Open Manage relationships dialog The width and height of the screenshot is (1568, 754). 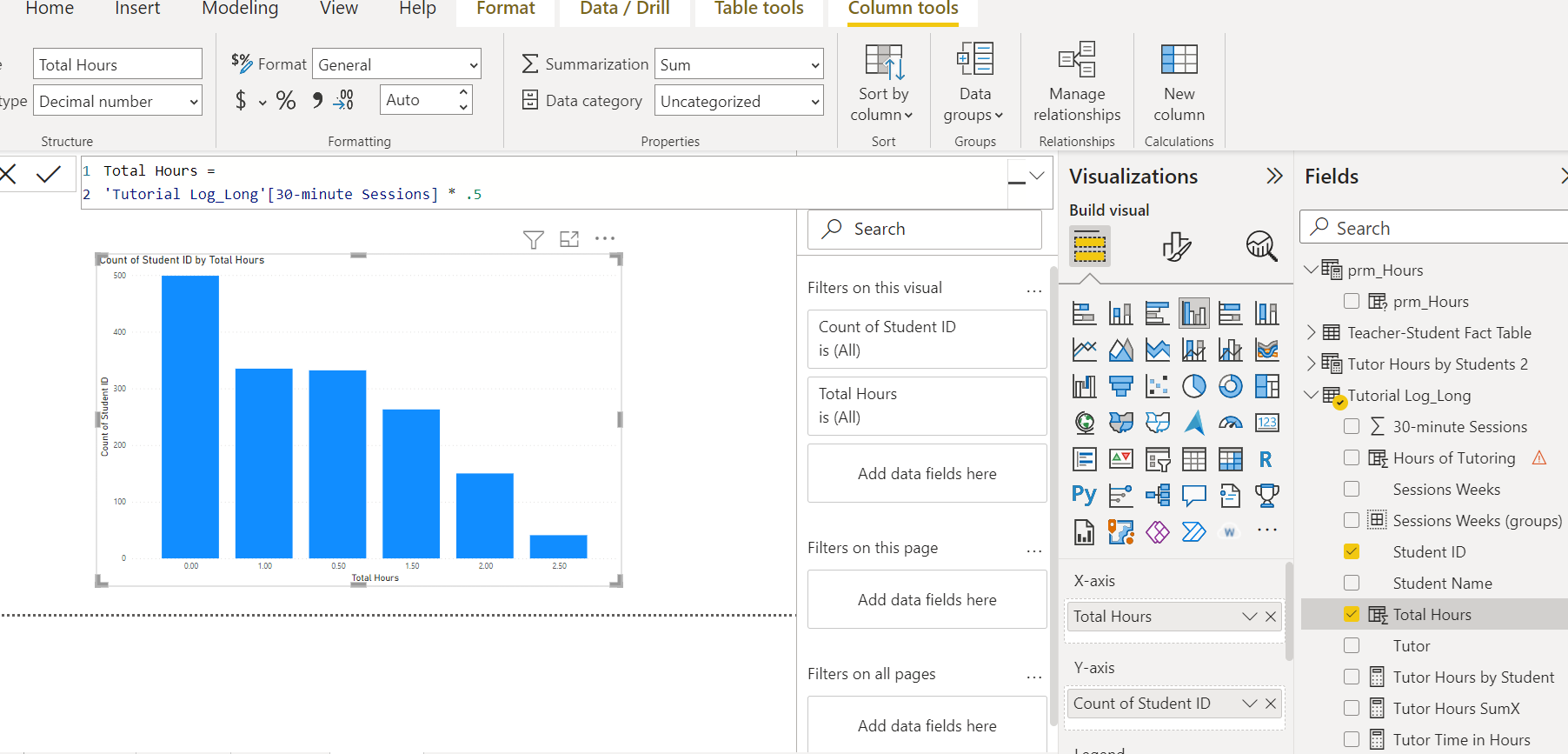click(1077, 83)
